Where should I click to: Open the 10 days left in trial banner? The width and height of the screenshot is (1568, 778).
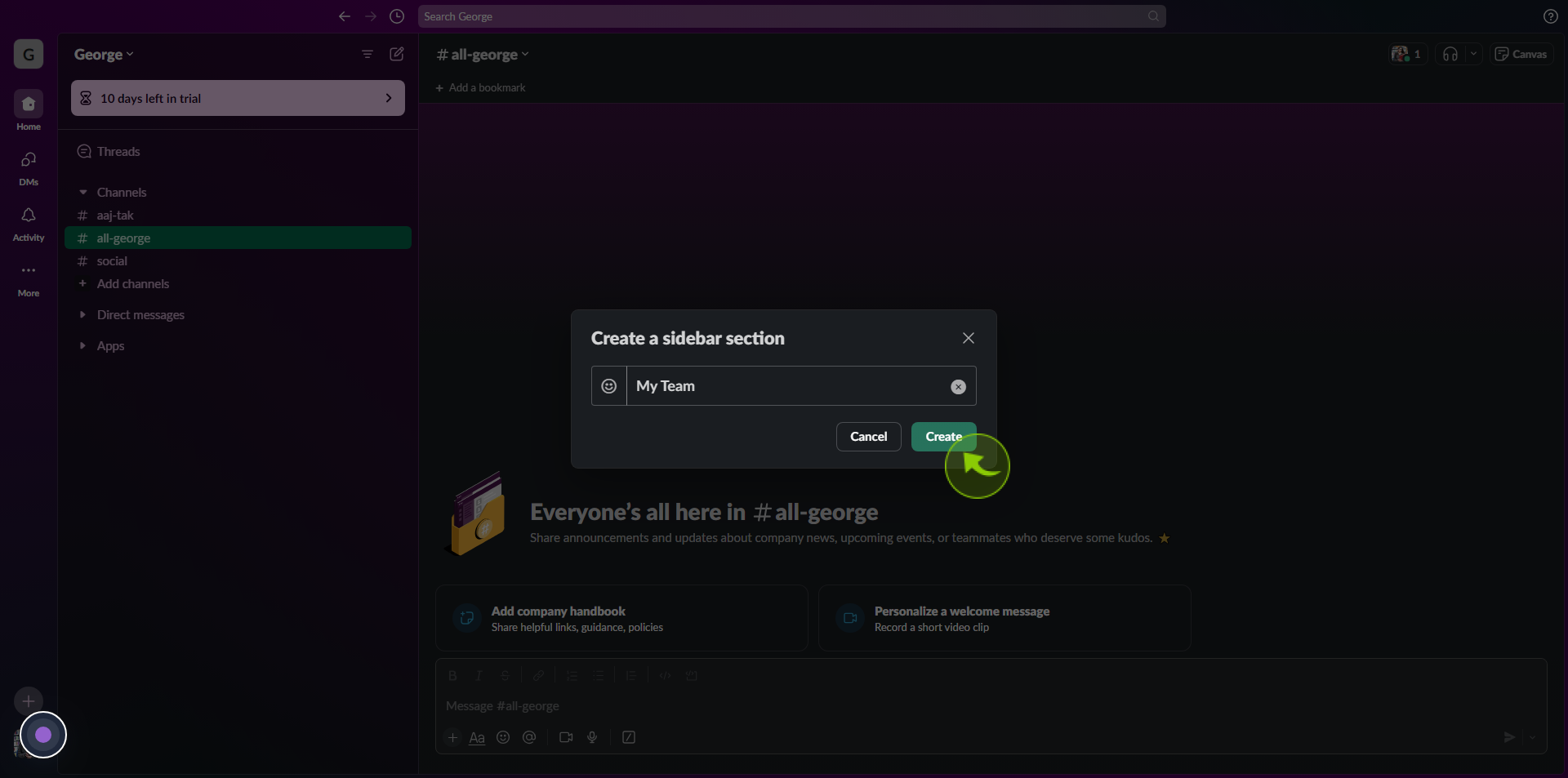[238, 98]
